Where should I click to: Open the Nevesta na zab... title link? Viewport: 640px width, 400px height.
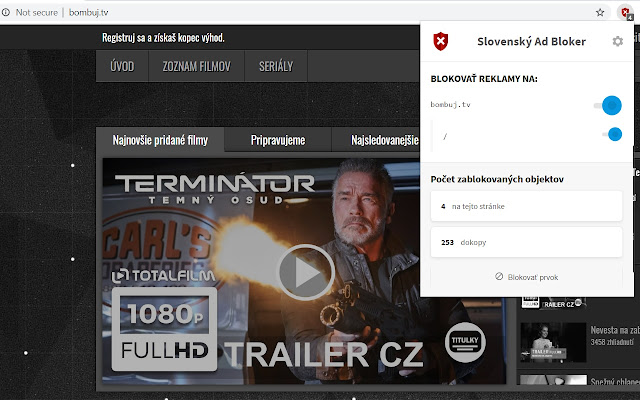click(615, 330)
